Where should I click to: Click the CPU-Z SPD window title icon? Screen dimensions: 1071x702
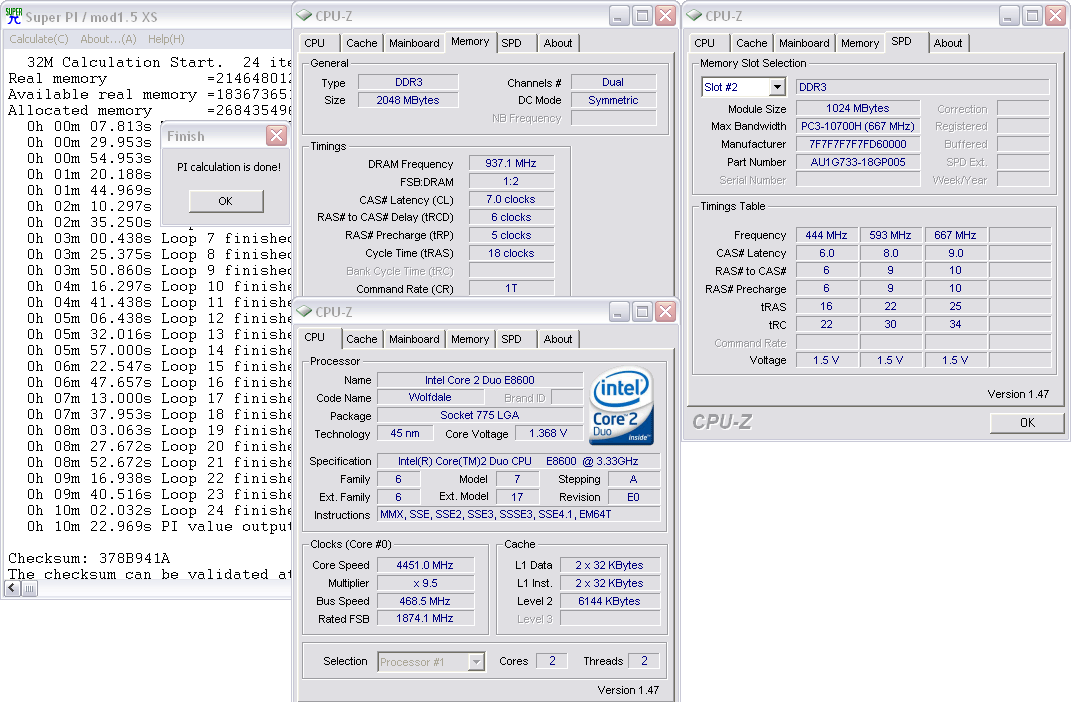693,16
